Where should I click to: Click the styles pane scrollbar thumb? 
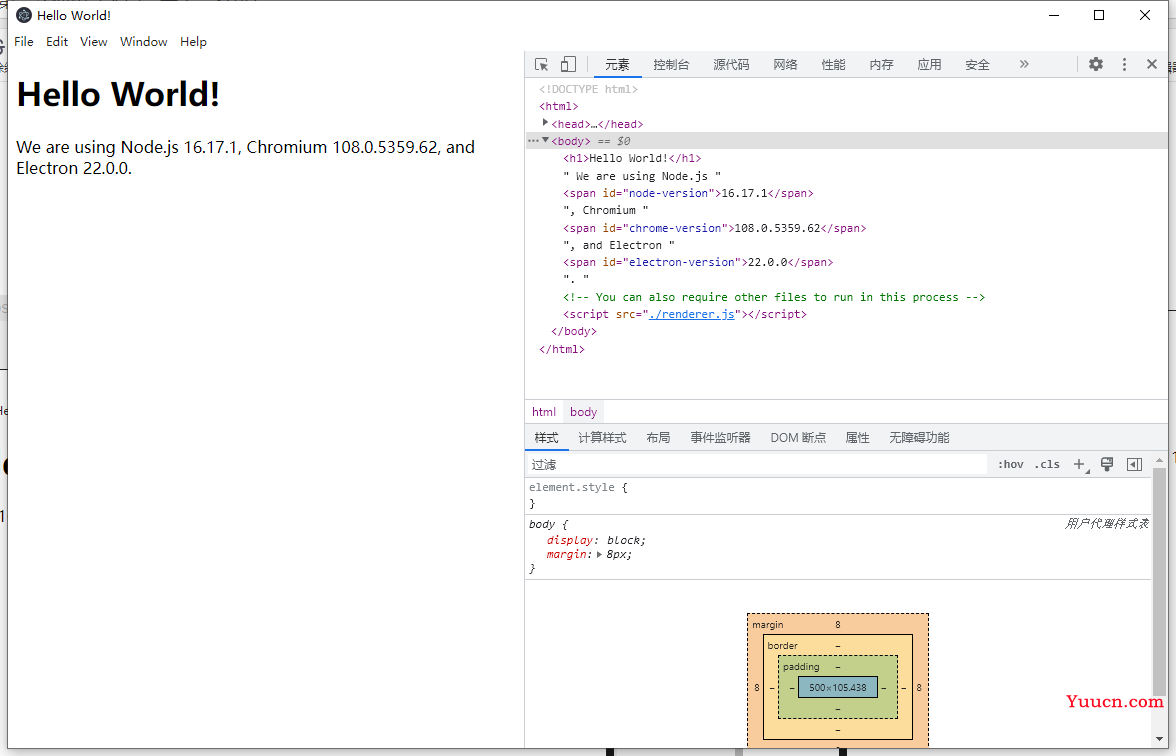[x=1160, y=581]
